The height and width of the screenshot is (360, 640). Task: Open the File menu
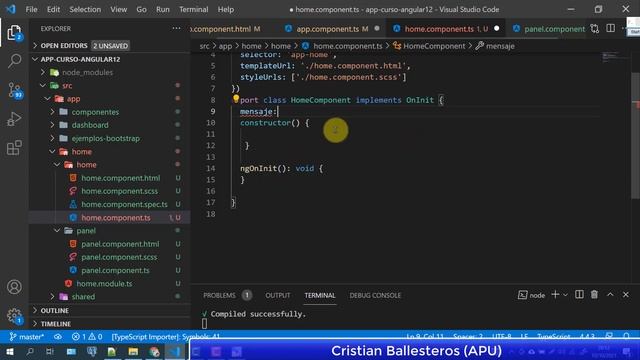point(31,9)
